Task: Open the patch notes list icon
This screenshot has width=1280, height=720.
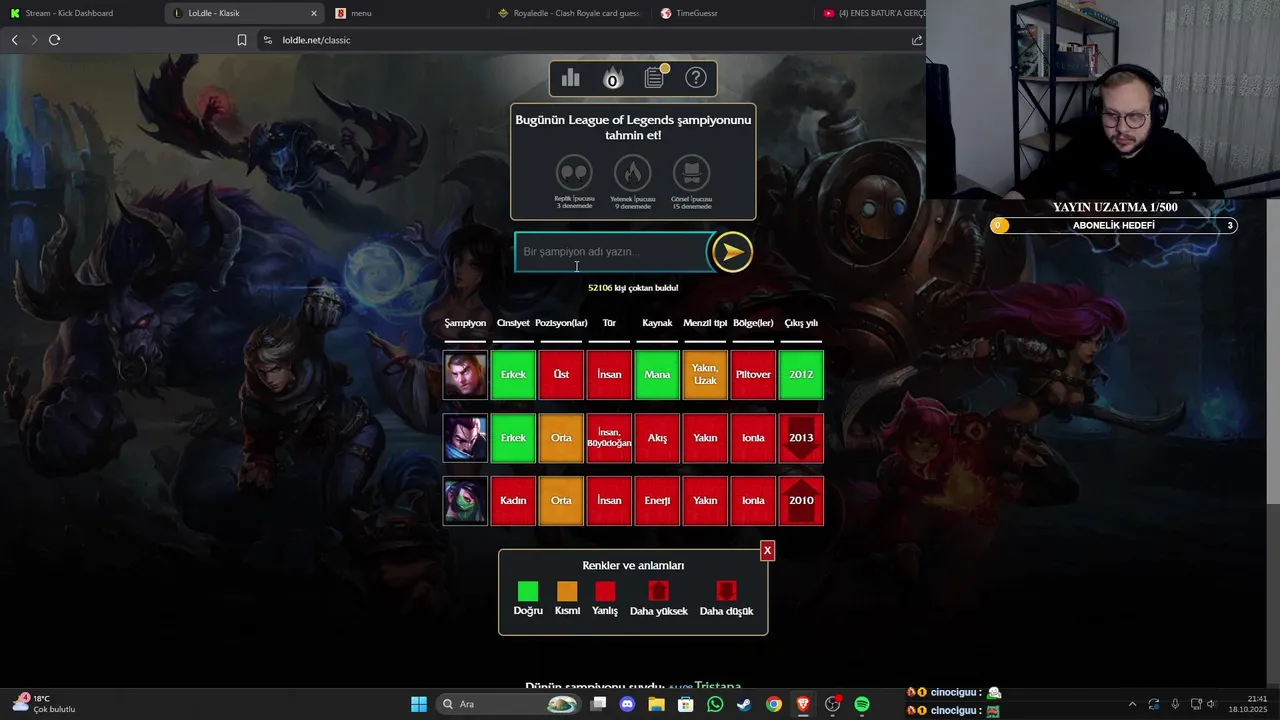Action: [x=655, y=77]
